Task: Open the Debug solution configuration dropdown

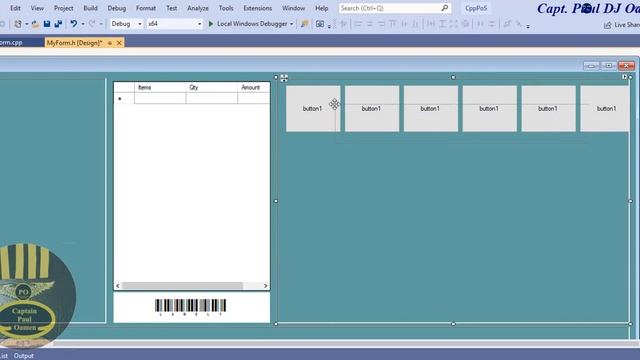Action: pyautogui.click(x=126, y=24)
